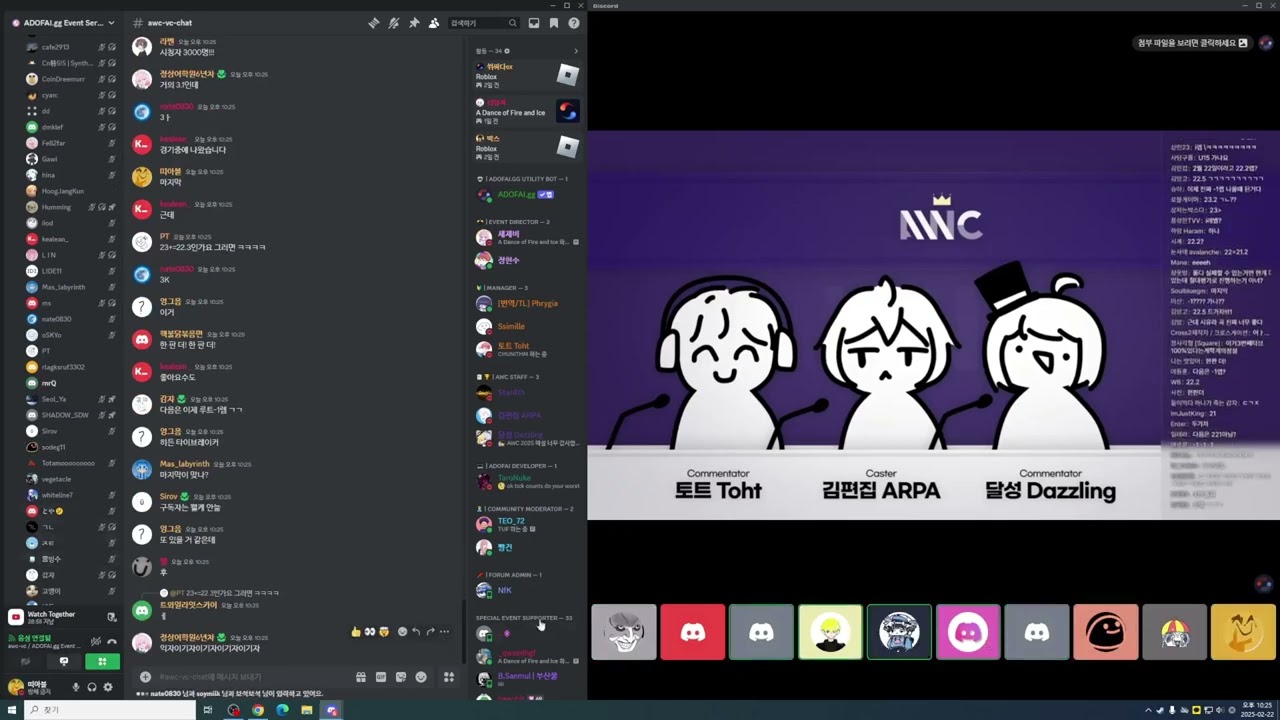Toggle channel notification mute bell icon
Screen dimensions: 1280x720
coord(393,23)
